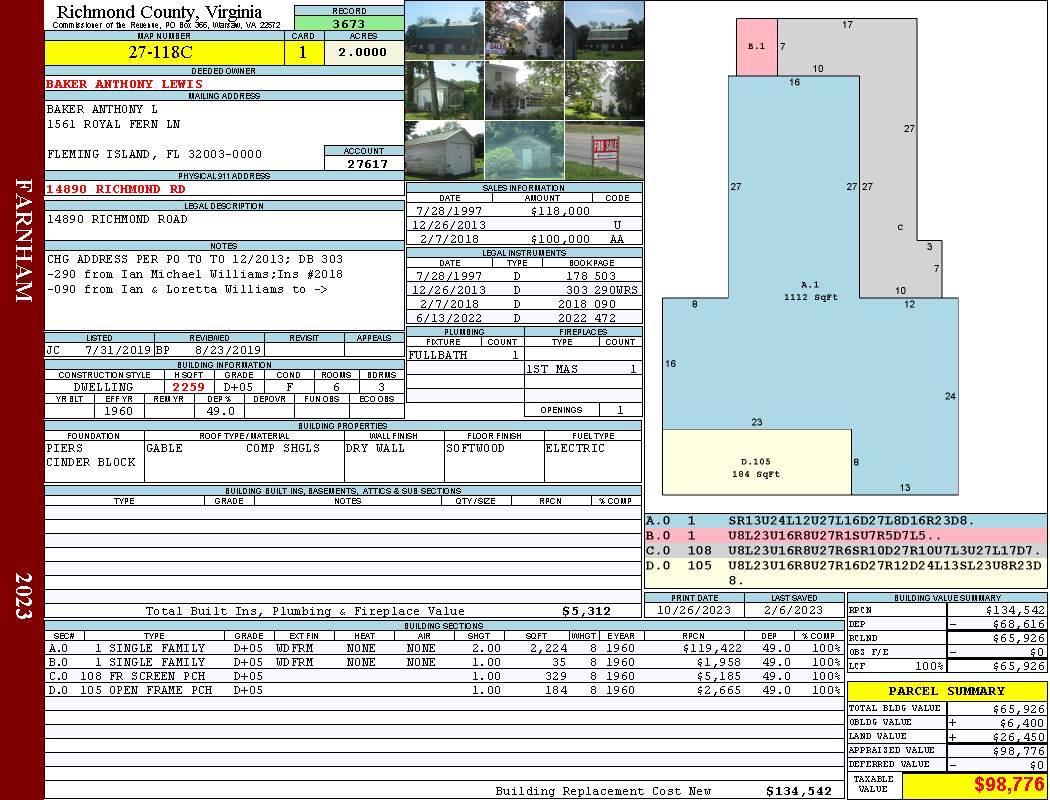Click the 2/7/2018 $100,000 sale entry
Screen dimensions: 1050x800
(524, 239)
